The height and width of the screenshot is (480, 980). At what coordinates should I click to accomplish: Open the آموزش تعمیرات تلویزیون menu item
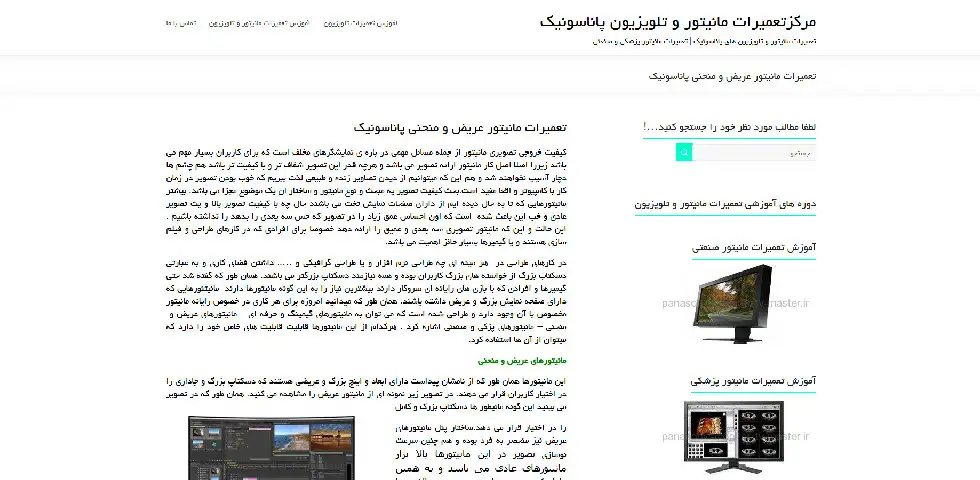(360, 23)
